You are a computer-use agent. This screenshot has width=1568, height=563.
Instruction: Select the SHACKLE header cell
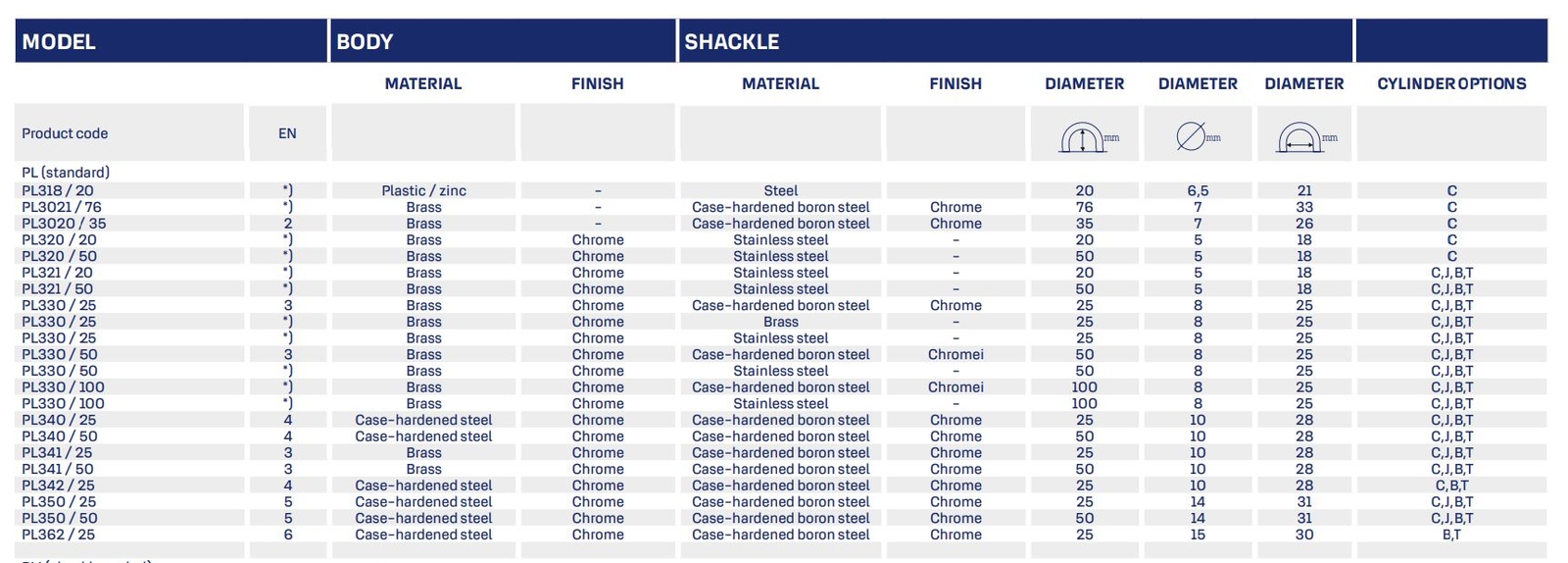coord(1015,41)
